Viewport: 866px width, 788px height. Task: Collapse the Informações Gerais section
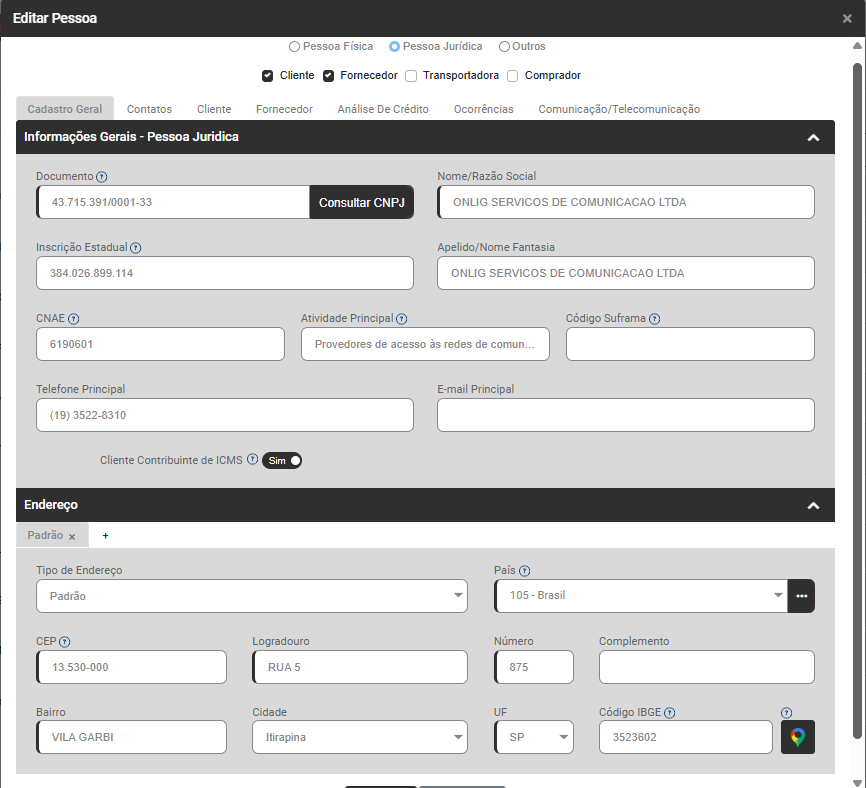(813, 138)
